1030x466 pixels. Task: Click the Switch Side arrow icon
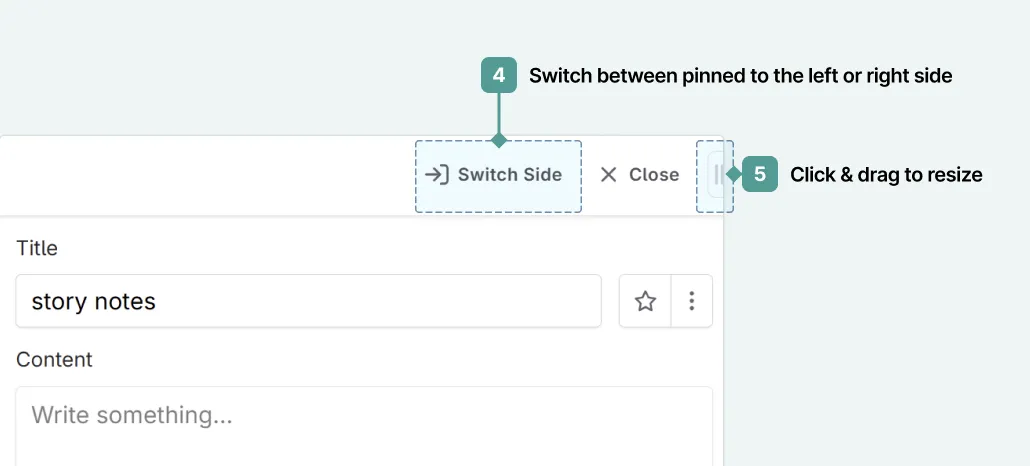click(x=437, y=175)
